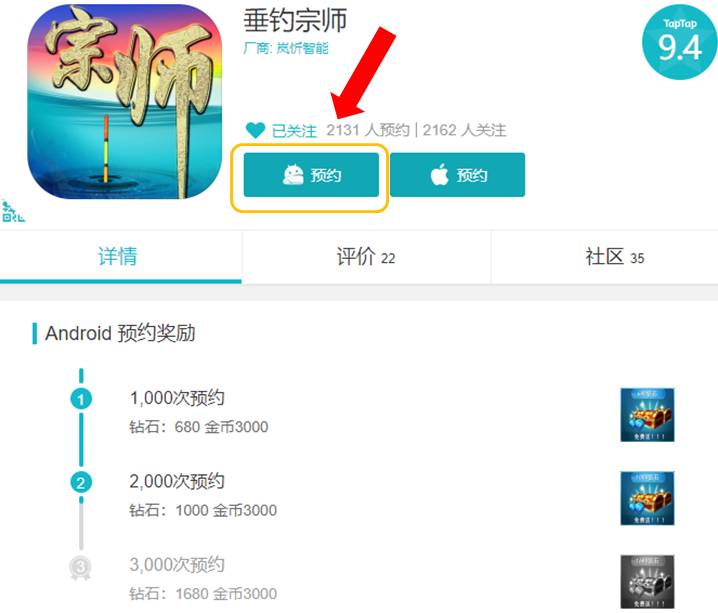Open the greyed 3,000次预约 reward thumbnail
This screenshot has height=613, width=718.
coord(647,582)
